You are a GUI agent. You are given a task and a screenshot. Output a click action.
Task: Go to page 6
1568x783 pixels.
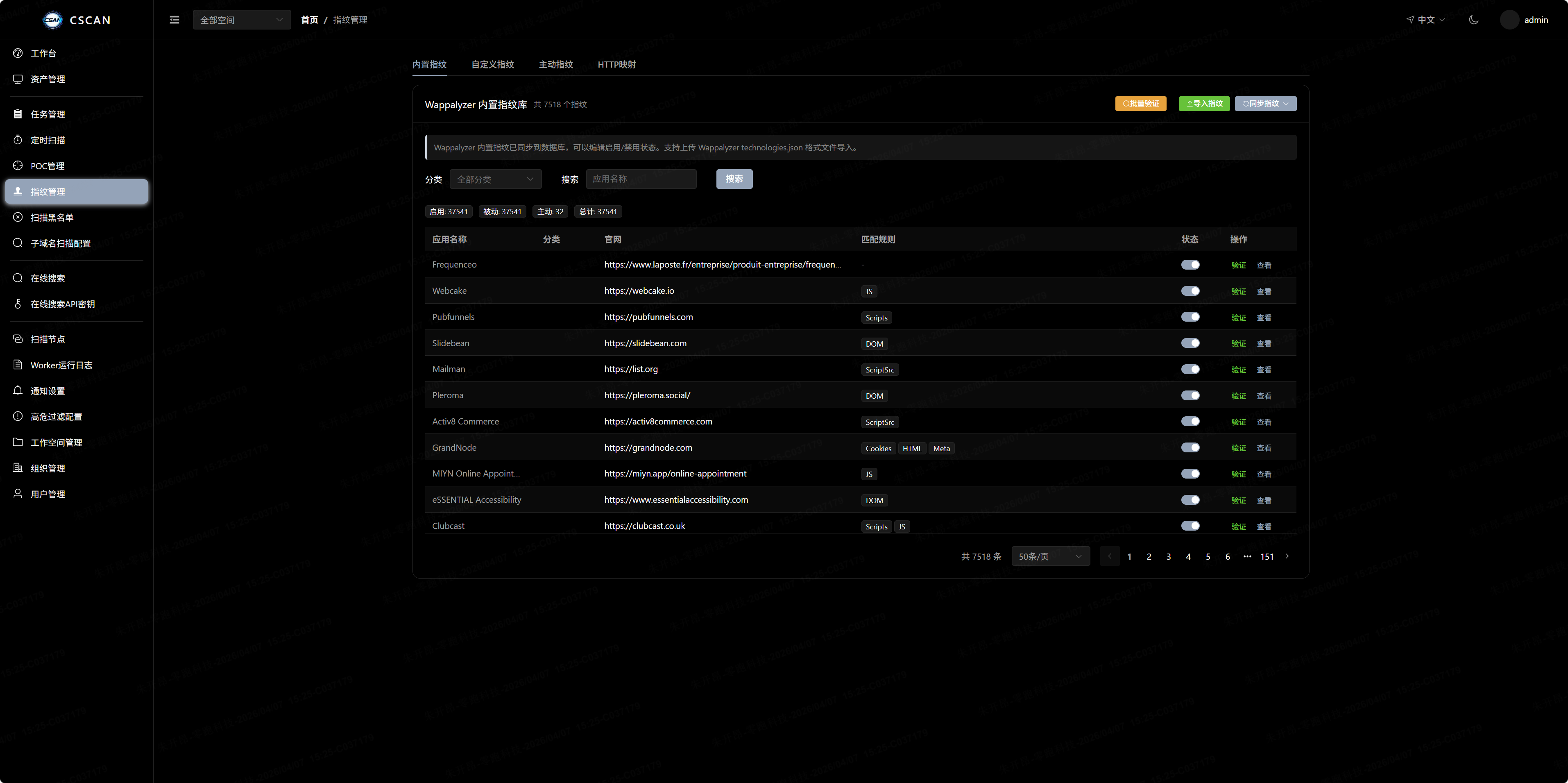[x=1228, y=556]
